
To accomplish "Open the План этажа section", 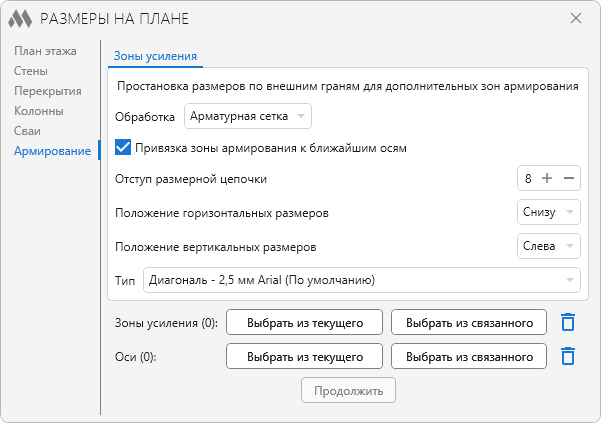I will pos(45,51).
